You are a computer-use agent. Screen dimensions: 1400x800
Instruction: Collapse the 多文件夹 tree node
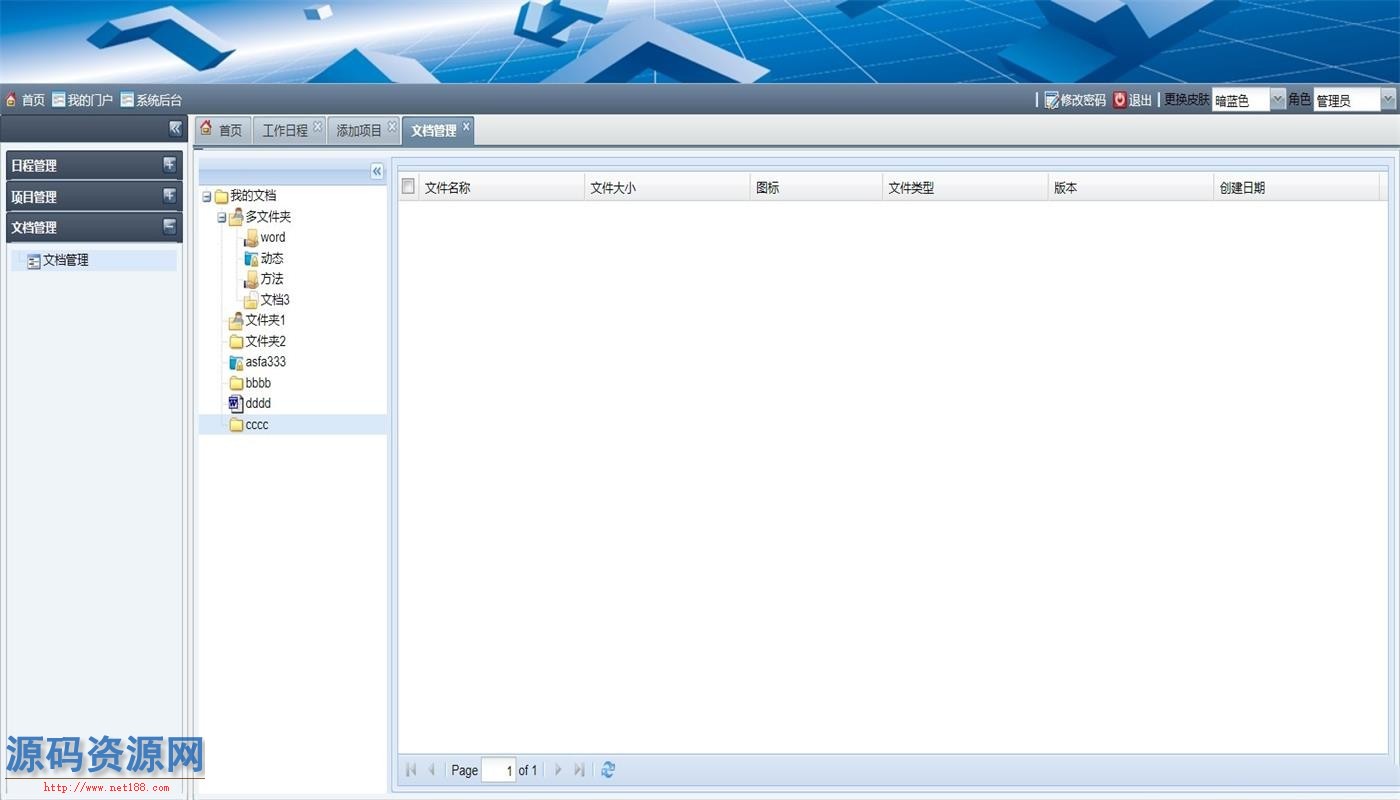(222, 218)
